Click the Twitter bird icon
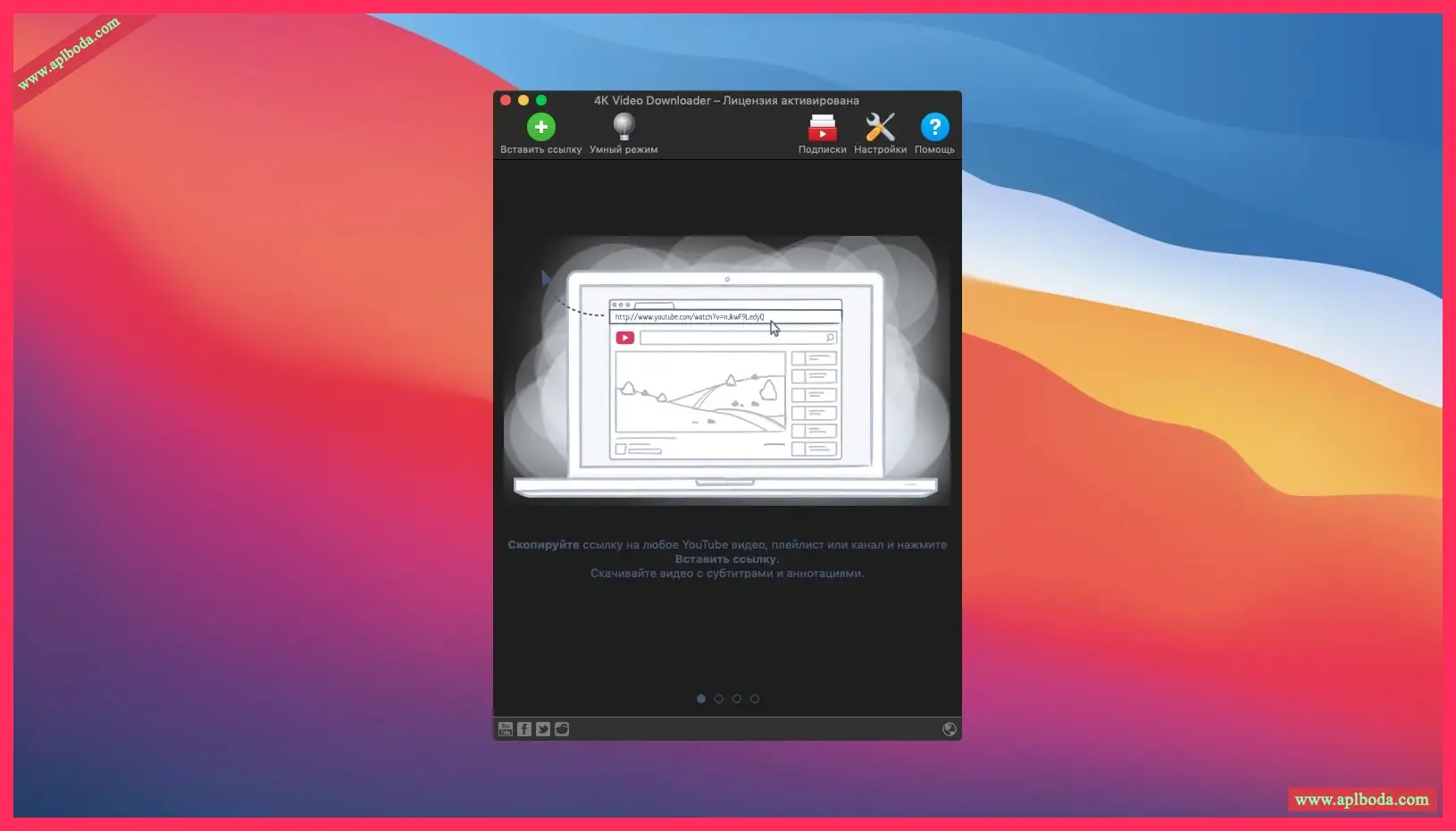1456x831 pixels. coord(543,729)
